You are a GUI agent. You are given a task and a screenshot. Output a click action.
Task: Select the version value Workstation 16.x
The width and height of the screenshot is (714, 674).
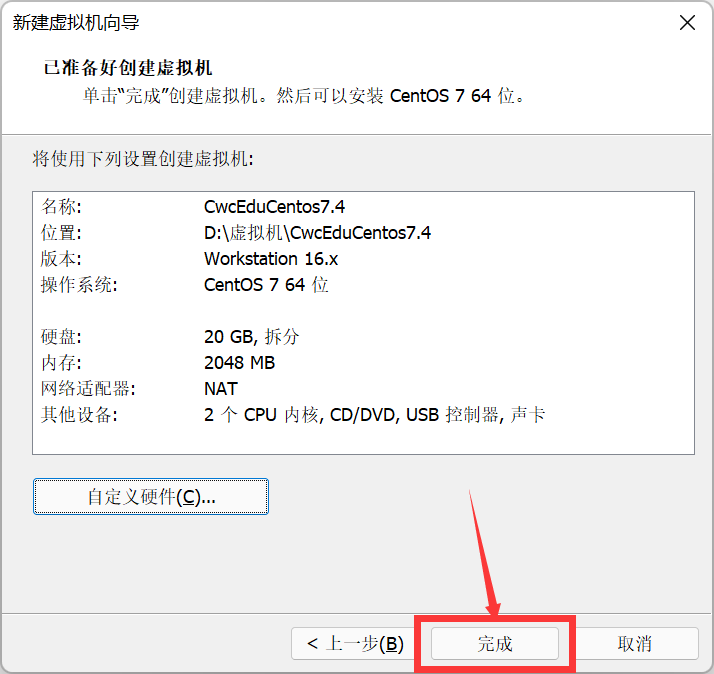tap(271, 259)
